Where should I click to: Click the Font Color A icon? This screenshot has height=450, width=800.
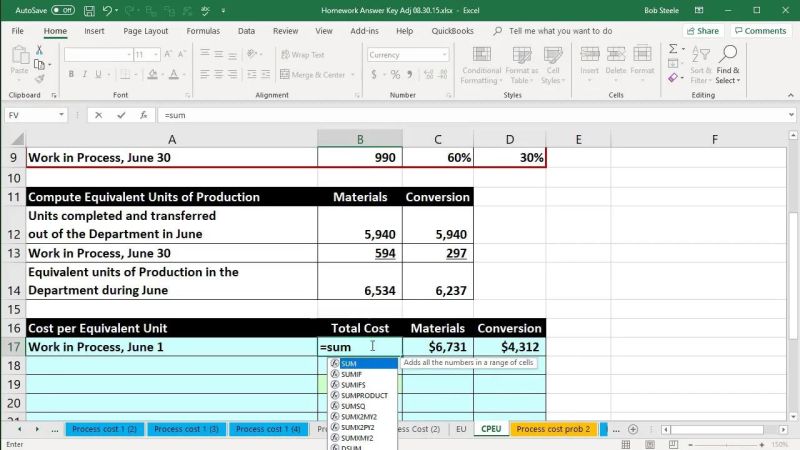click(x=173, y=74)
